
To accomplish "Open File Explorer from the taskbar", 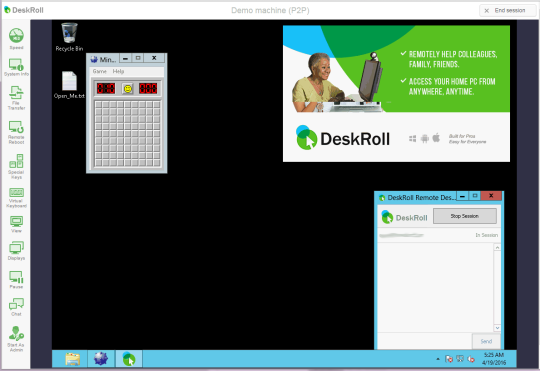I will pos(73,359).
